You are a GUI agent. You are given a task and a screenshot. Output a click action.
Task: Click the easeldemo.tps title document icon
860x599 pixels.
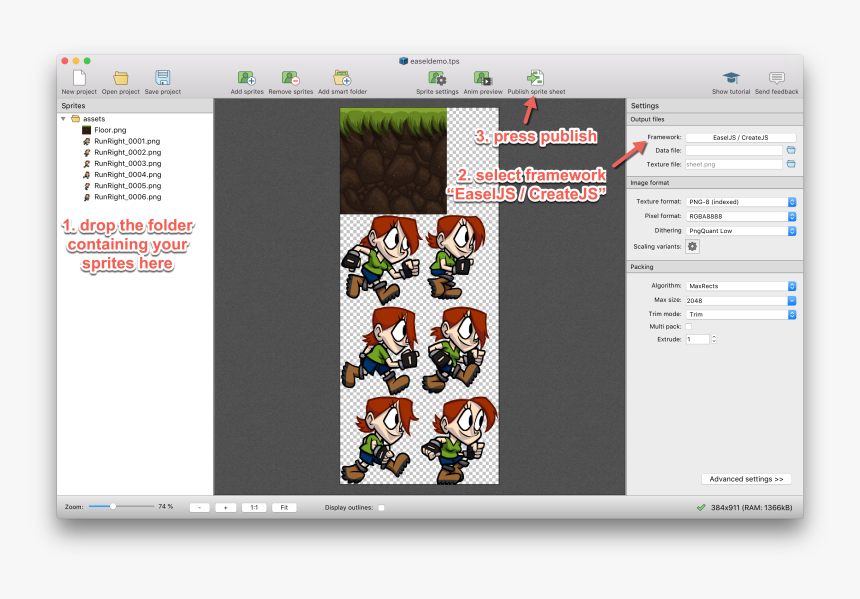(404, 61)
